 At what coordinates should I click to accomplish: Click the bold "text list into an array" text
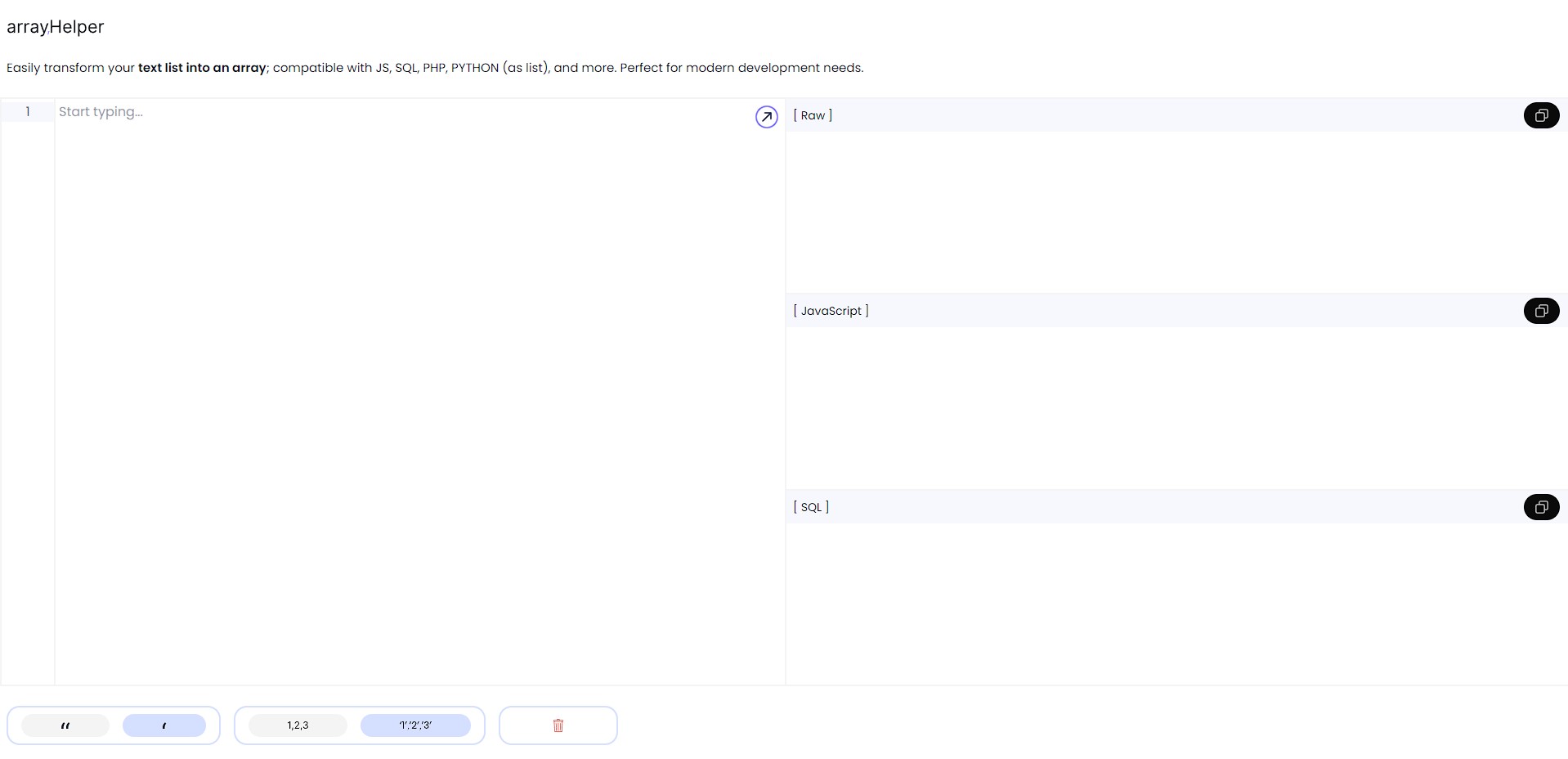click(202, 68)
